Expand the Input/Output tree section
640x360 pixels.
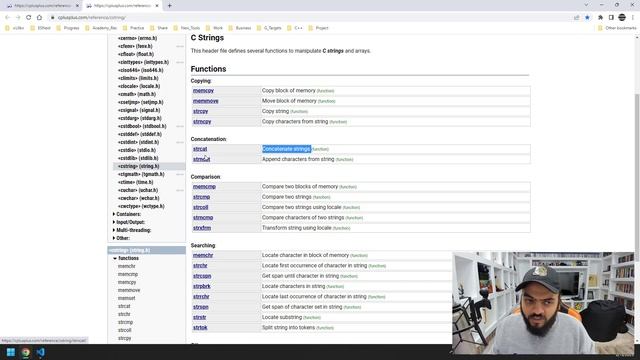[x=129, y=222]
